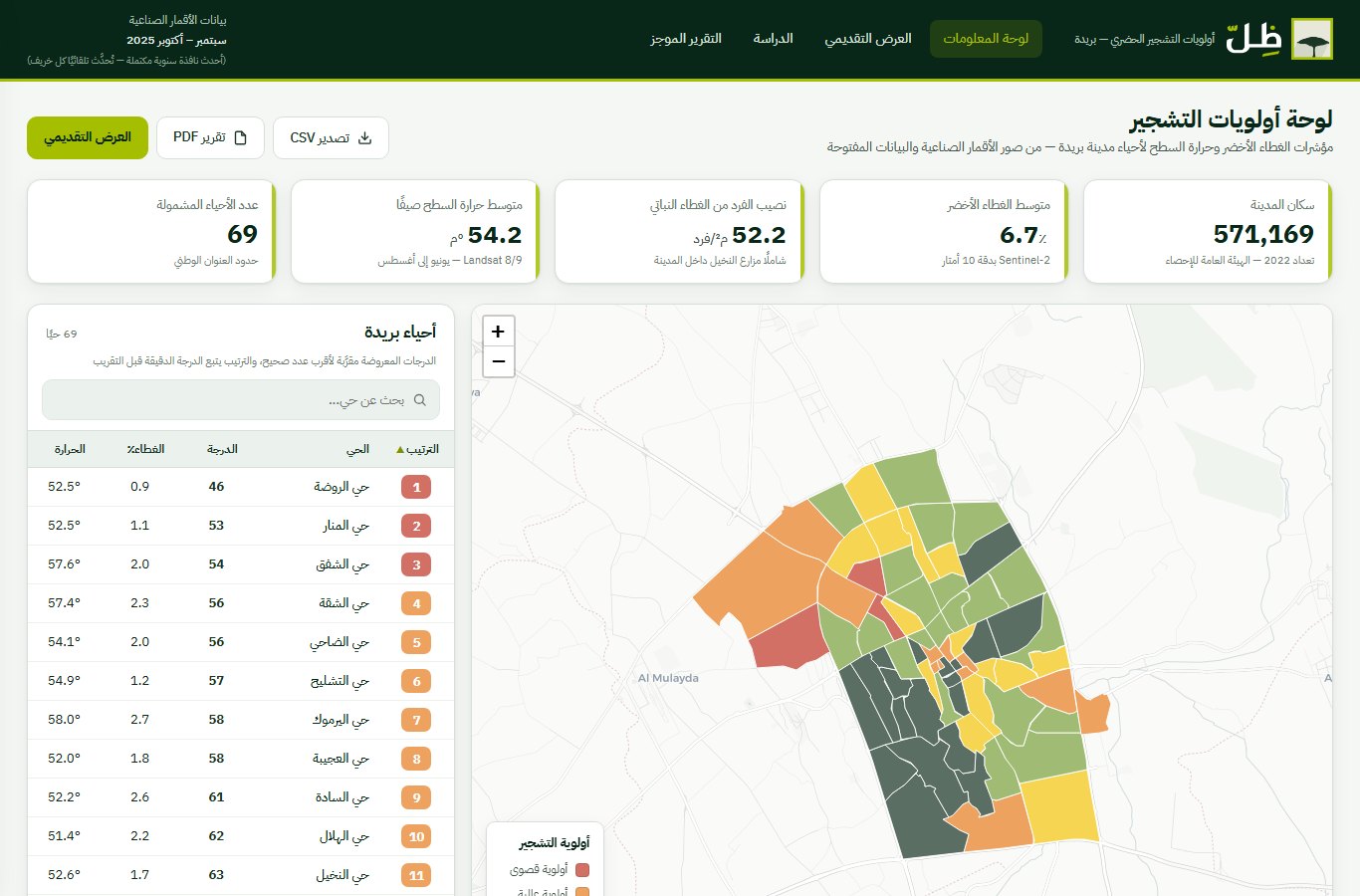Focus the ابحث عن حي search field
The image size is (1360, 896).
click(x=241, y=400)
